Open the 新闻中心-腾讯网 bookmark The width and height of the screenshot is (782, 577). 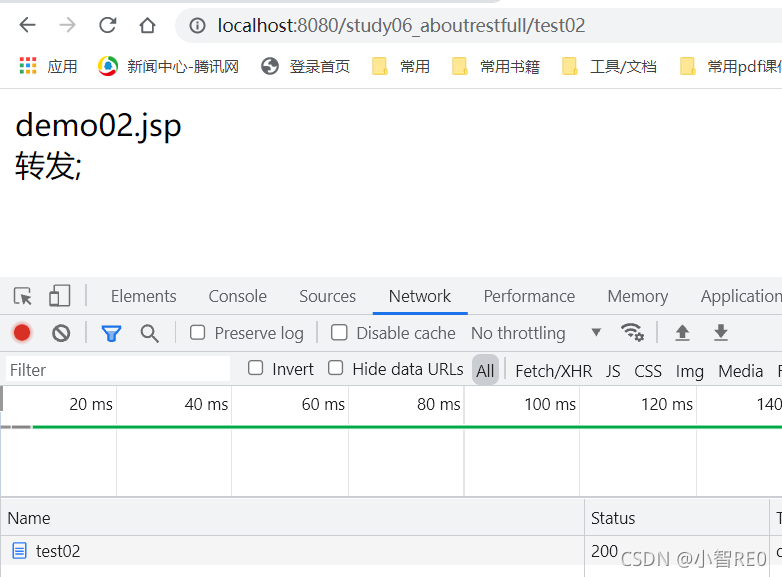tap(169, 66)
